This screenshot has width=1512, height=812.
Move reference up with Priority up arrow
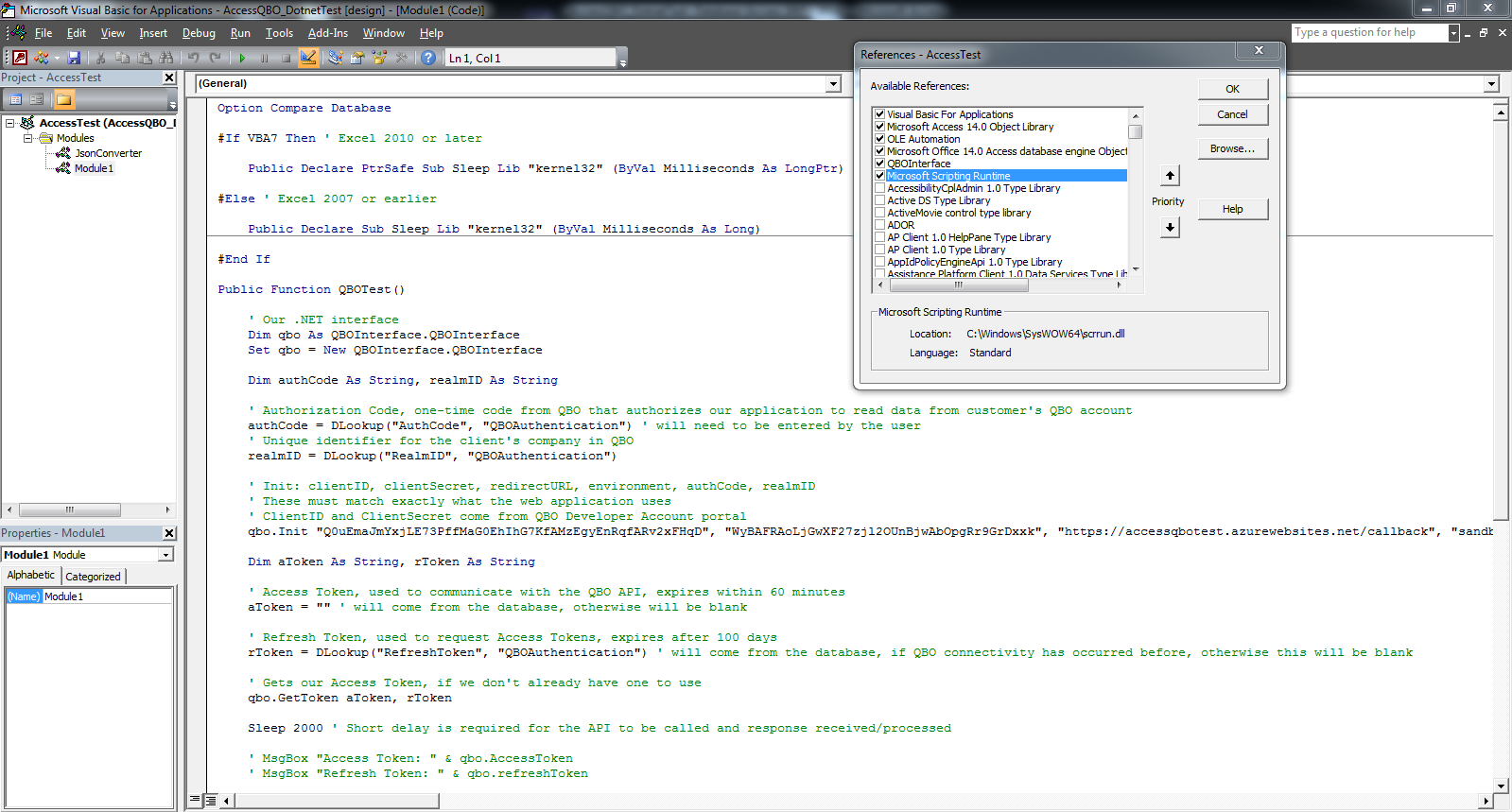pos(1170,176)
